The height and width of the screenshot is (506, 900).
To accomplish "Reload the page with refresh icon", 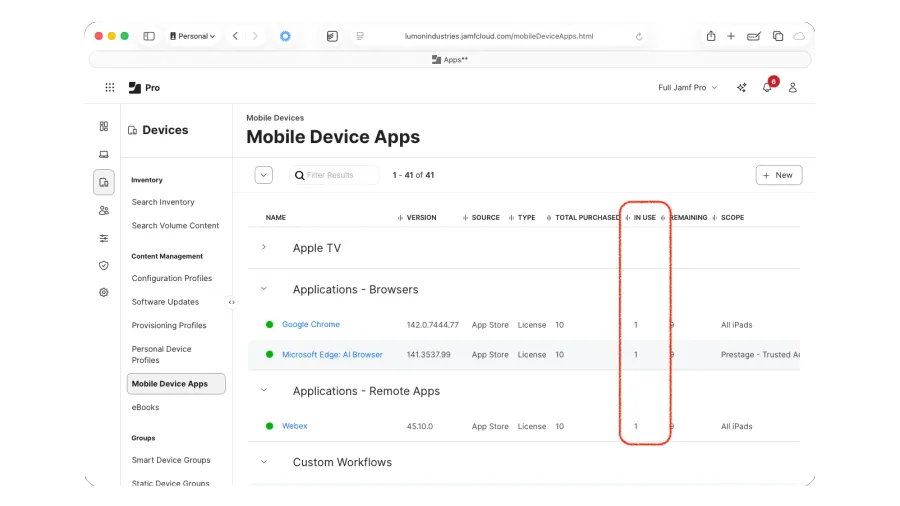I will (639, 36).
